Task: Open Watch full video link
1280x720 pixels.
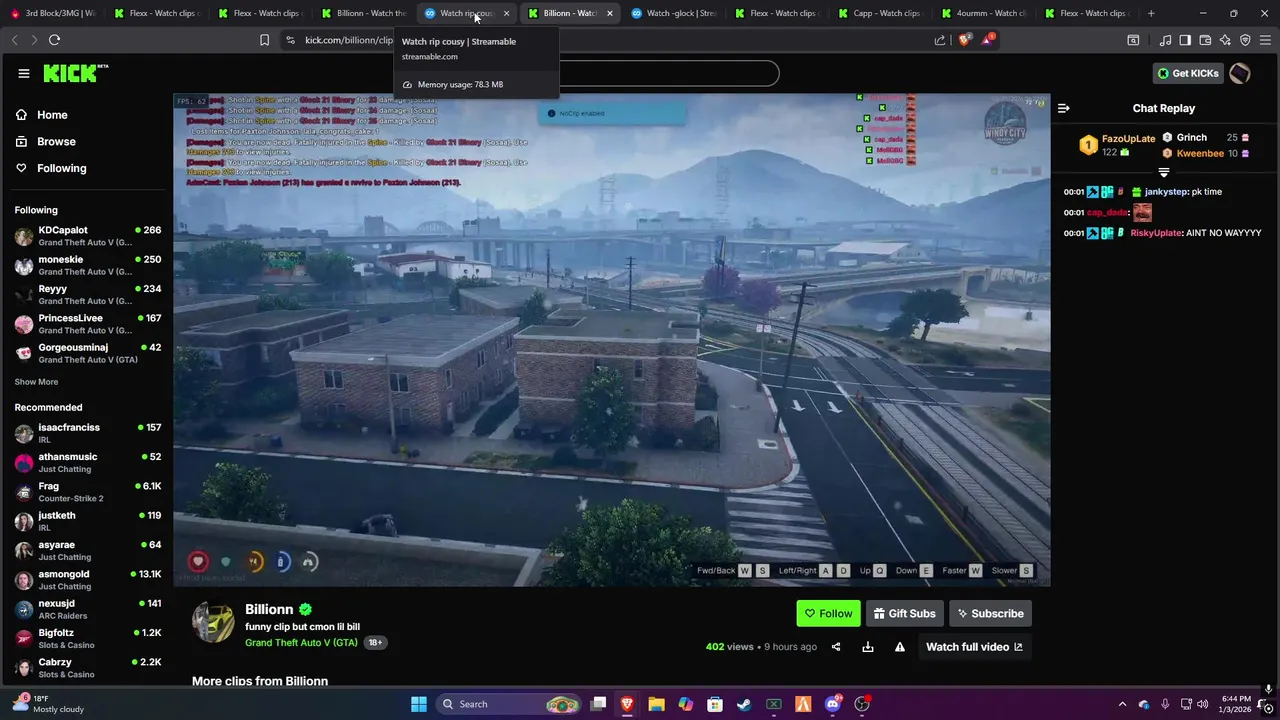Action: click(x=974, y=647)
